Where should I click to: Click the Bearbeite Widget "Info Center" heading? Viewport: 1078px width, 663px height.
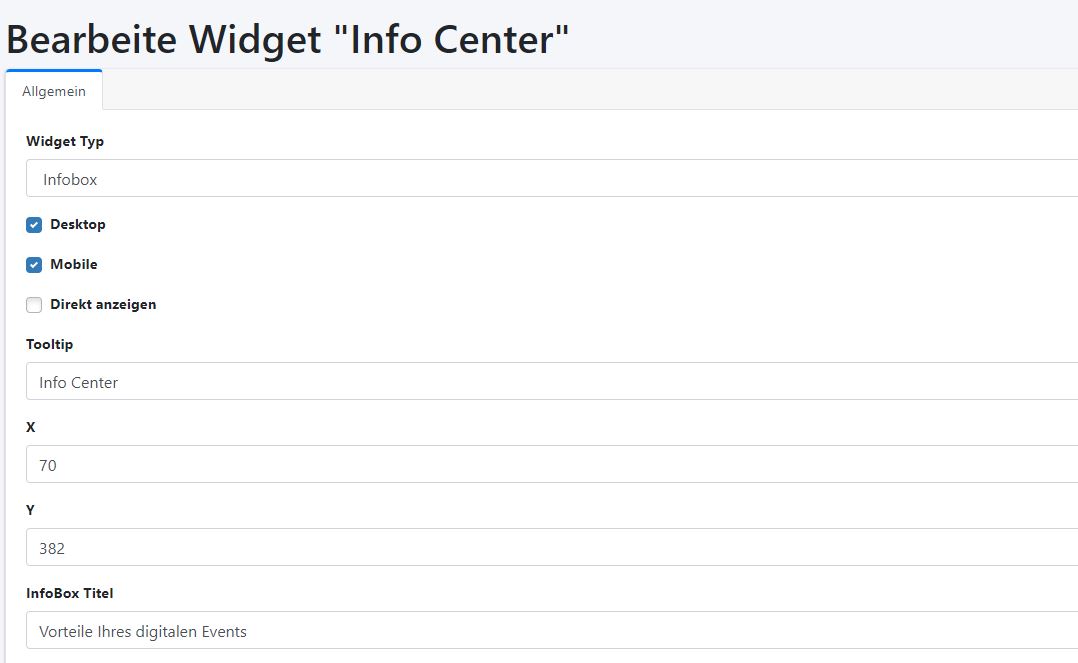[x=288, y=40]
